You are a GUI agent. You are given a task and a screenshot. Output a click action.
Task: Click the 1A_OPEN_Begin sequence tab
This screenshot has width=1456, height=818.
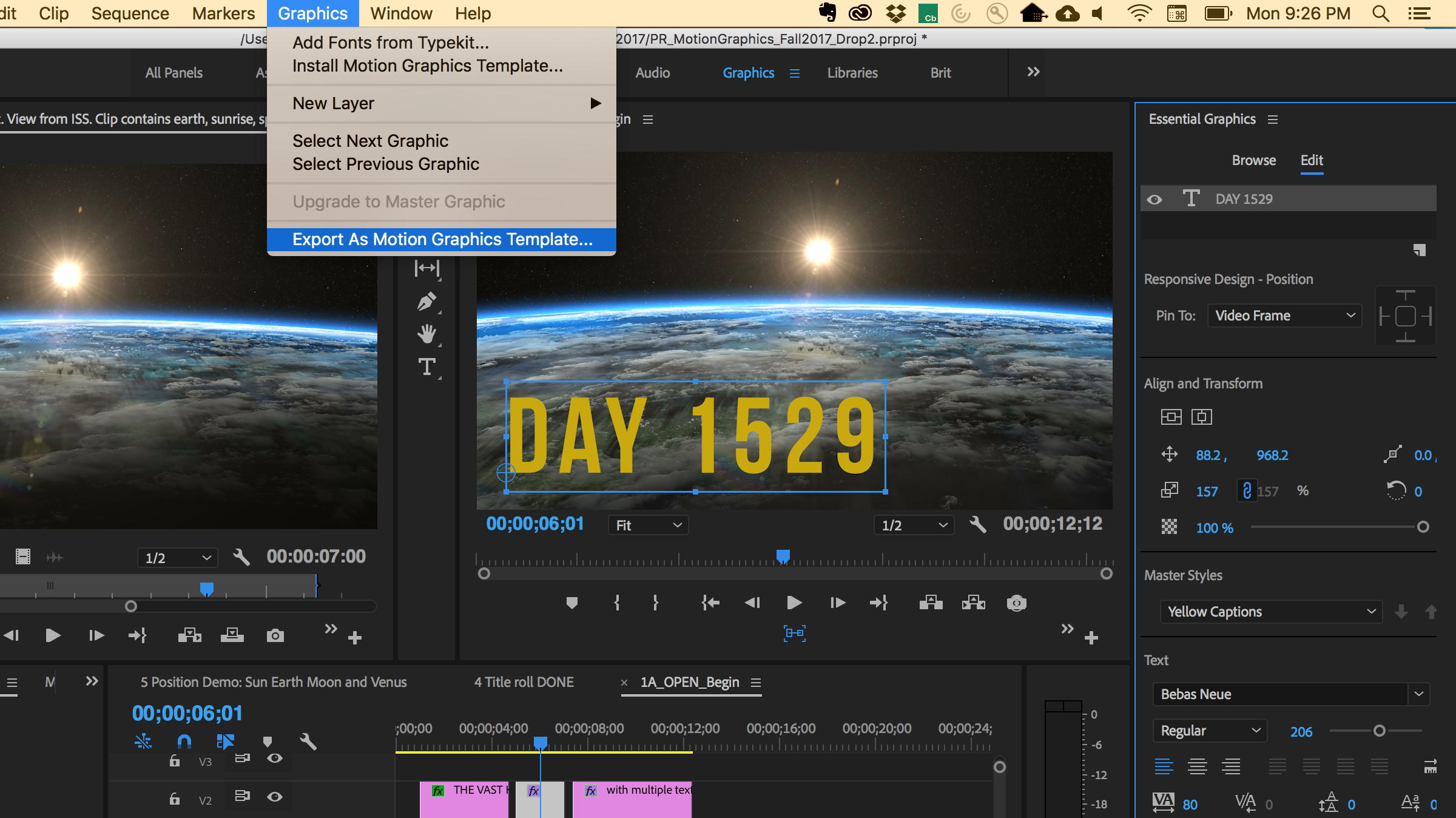click(x=688, y=681)
